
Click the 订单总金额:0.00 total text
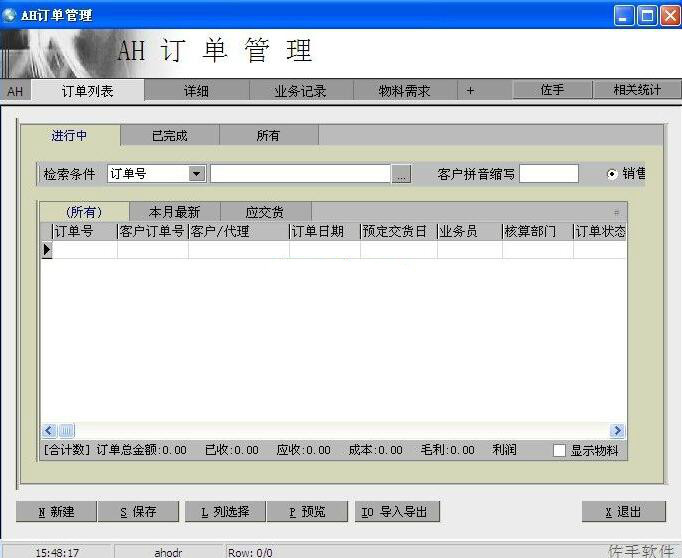[142, 450]
